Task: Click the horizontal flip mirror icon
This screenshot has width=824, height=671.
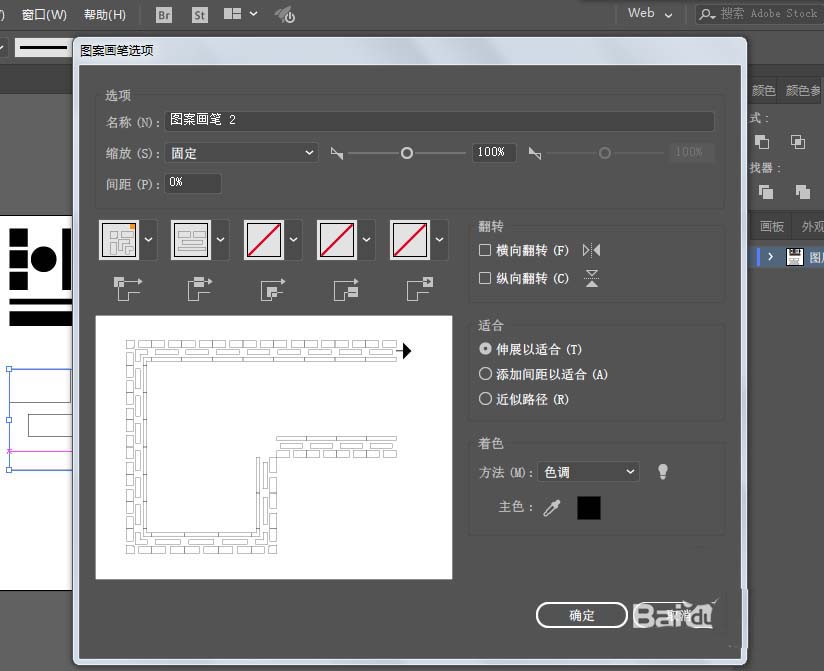Action: click(x=591, y=250)
